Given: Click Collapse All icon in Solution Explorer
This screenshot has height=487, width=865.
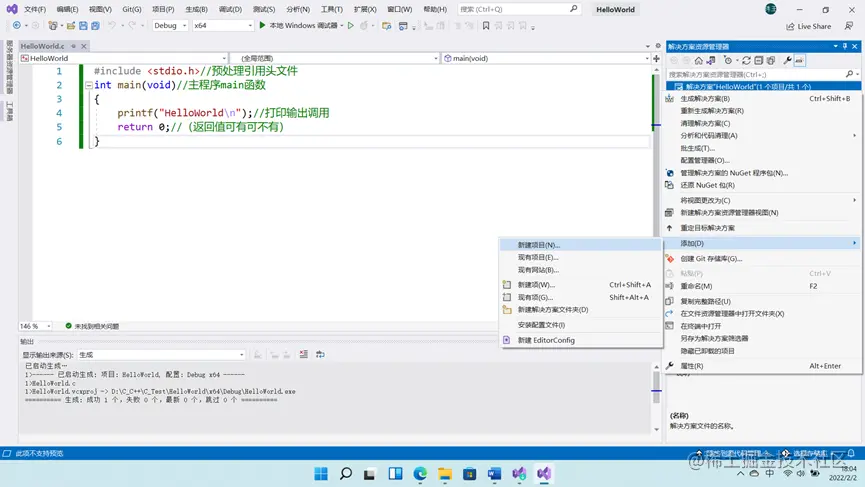Looking at the screenshot, I should 759,60.
